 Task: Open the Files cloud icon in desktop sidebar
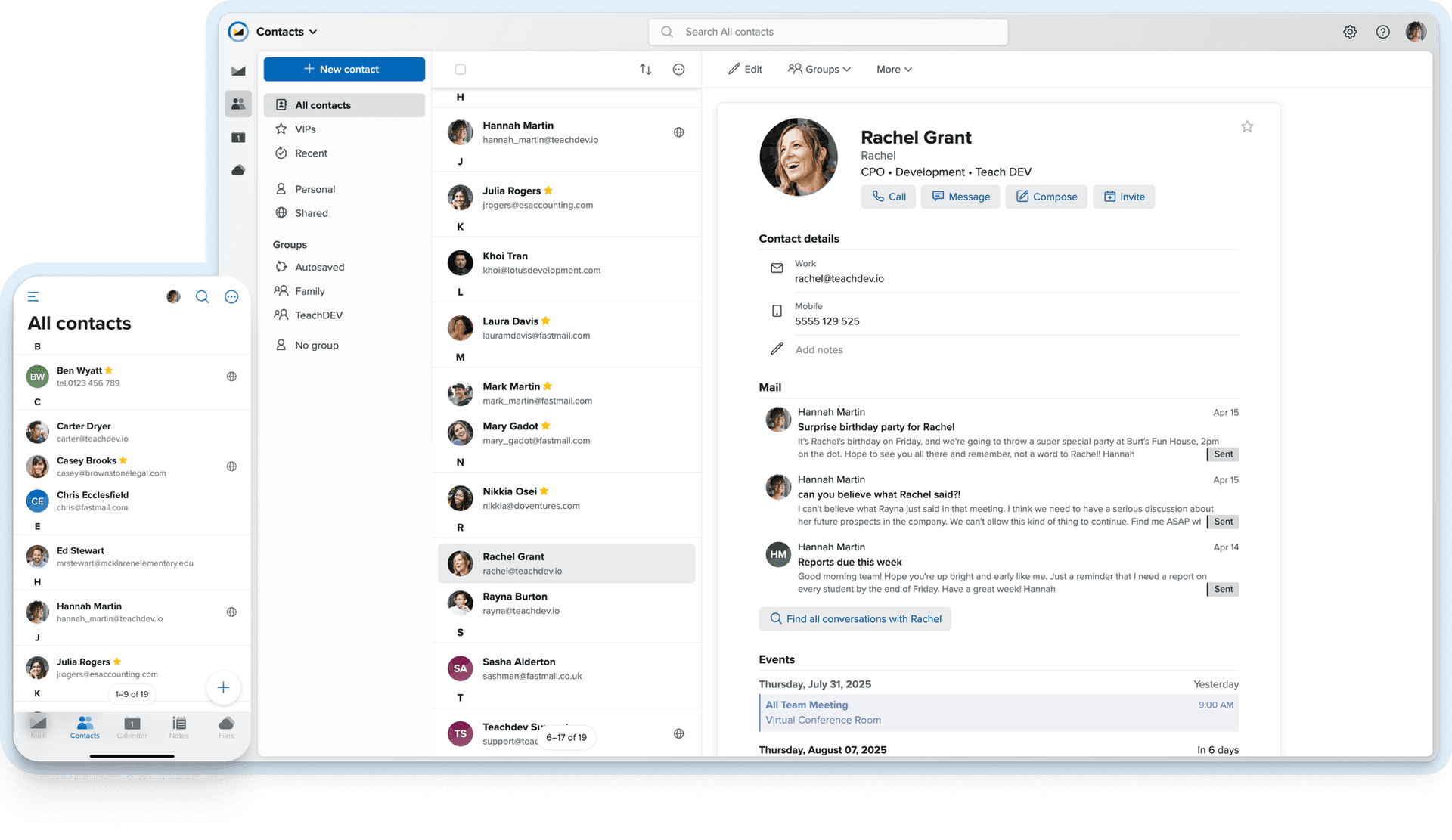[238, 170]
